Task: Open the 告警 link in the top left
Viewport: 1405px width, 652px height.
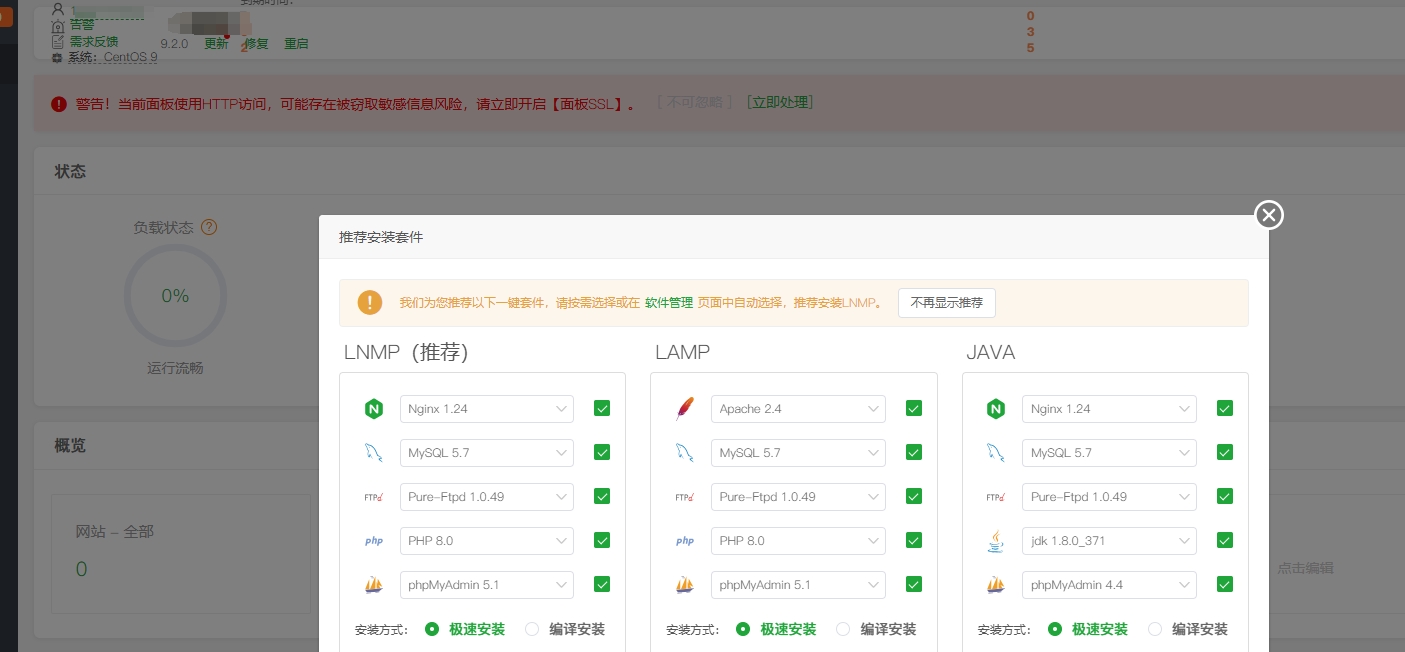Action: [81, 25]
